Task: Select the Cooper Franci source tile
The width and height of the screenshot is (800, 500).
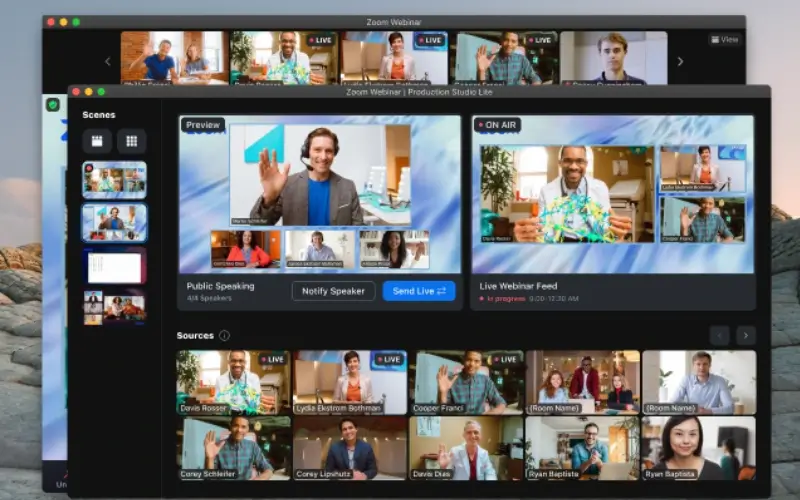Action: pos(466,382)
